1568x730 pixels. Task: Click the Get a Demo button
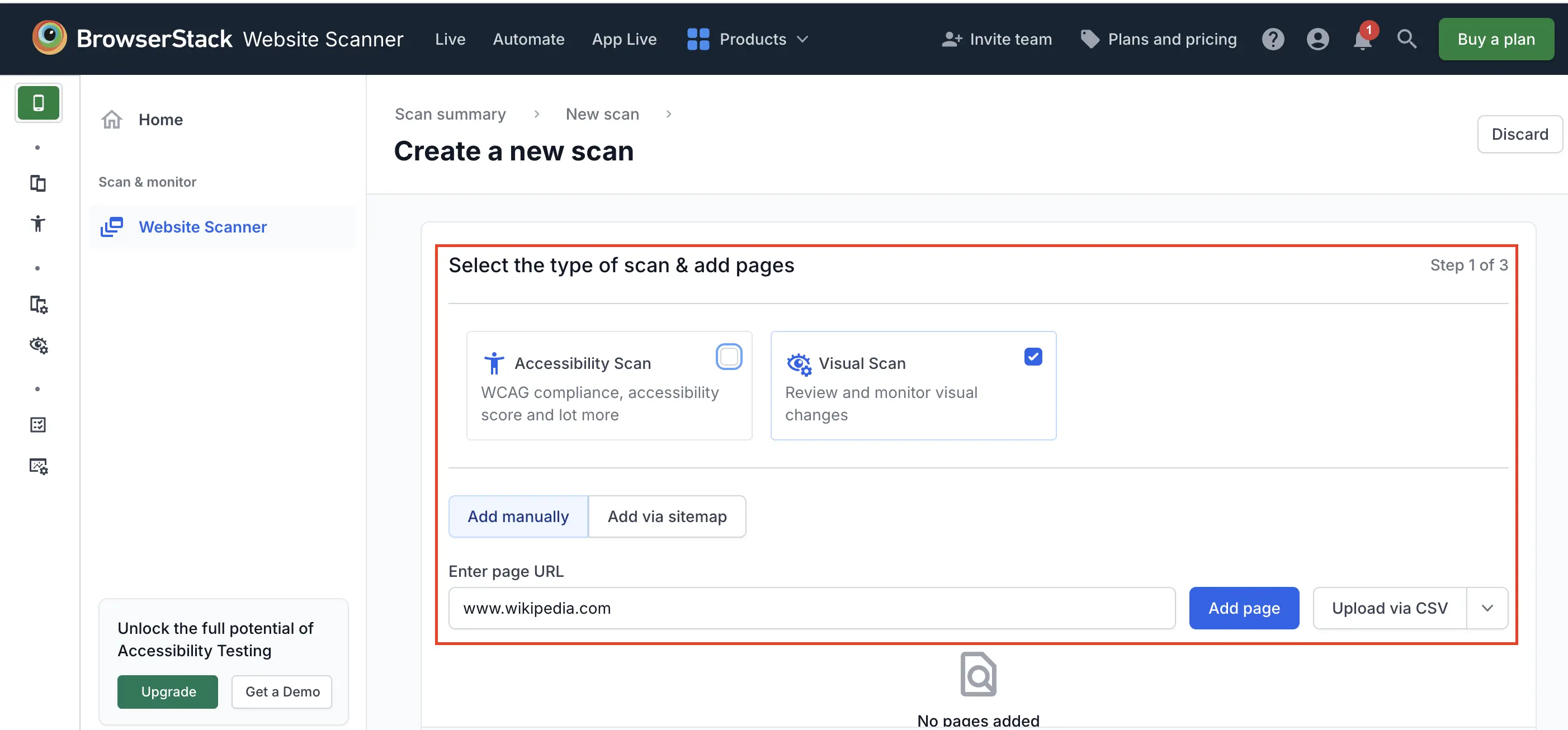tap(282, 691)
